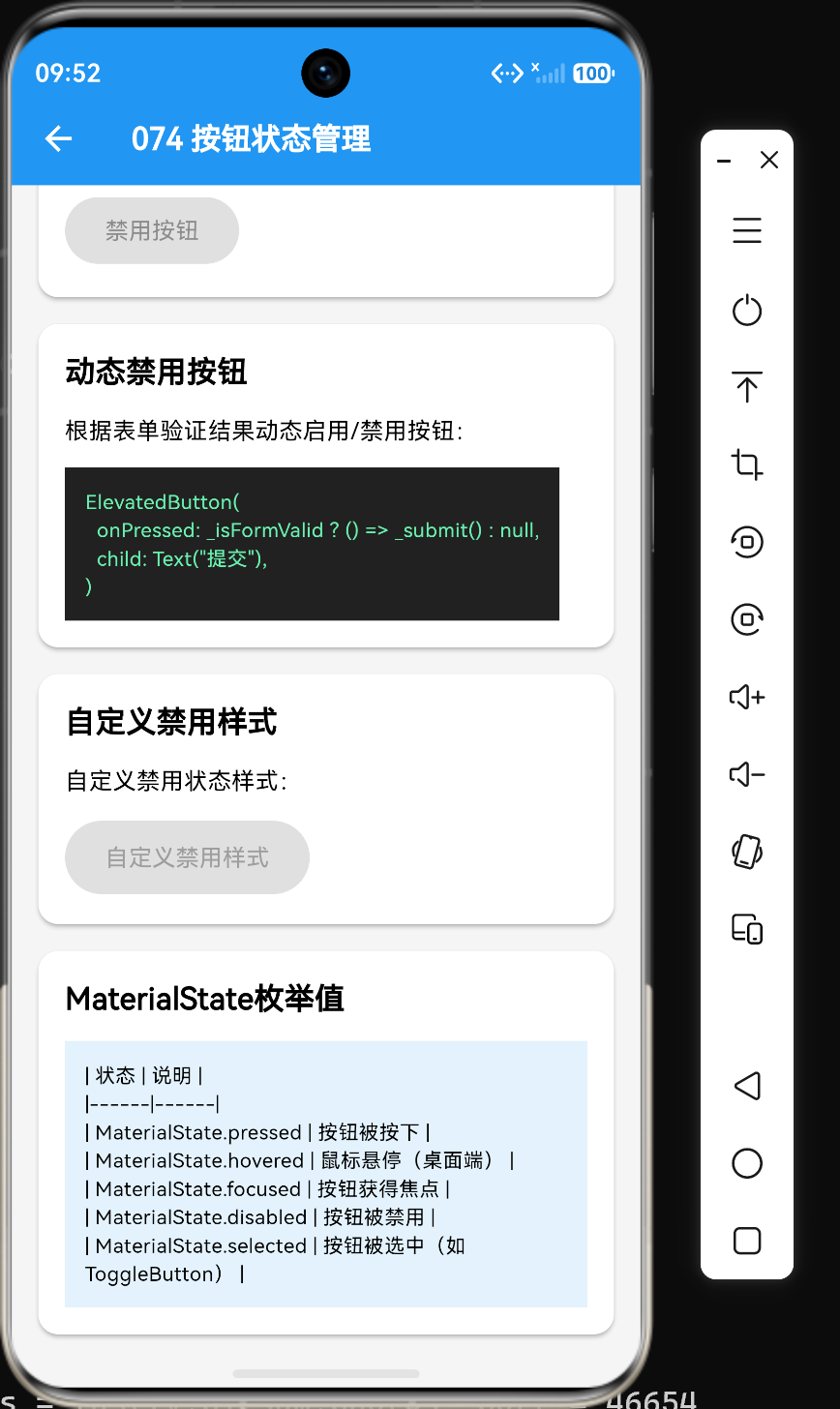This screenshot has height=1409, width=840.
Task: Tap the 074 按钮状态管理 title
Action: (x=252, y=139)
